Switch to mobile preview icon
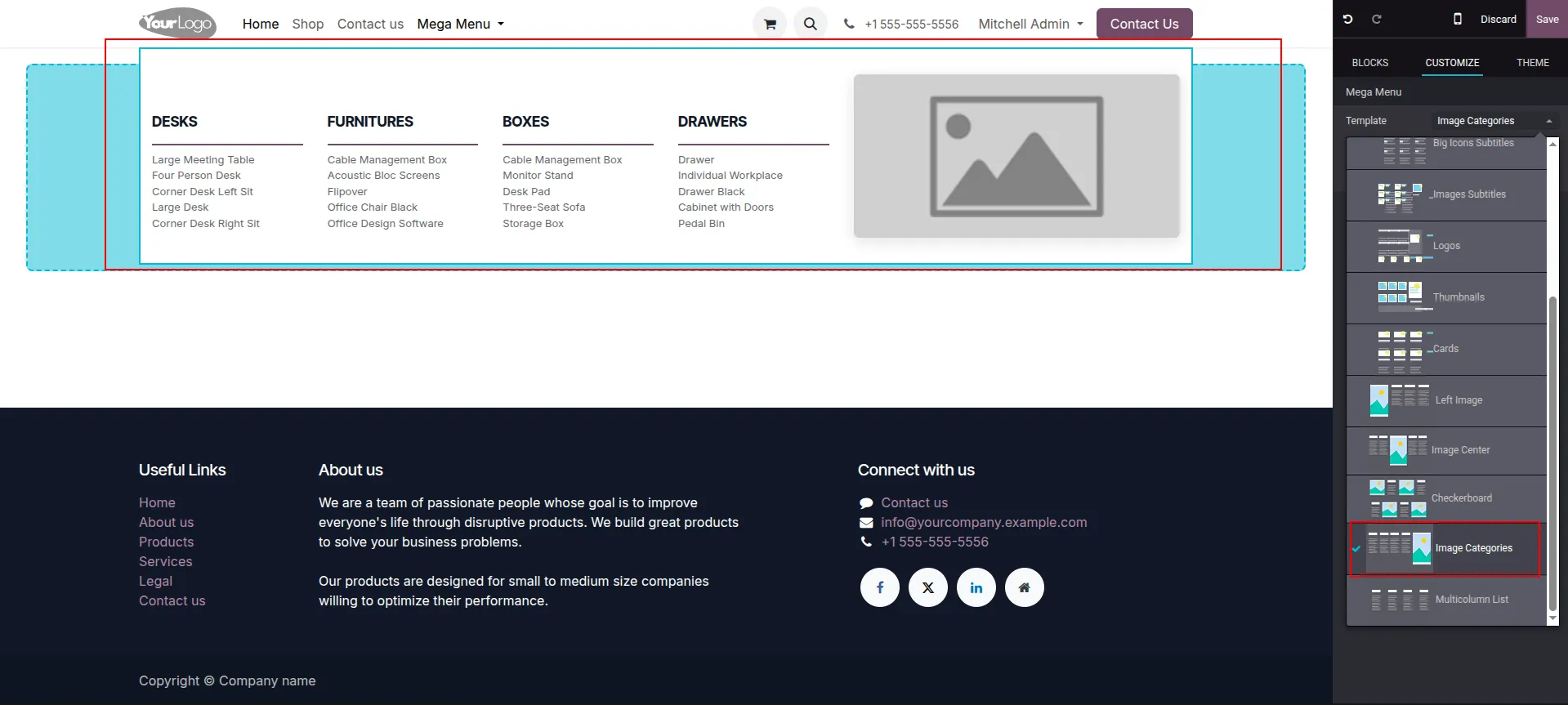Image resolution: width=1568 pixels, height=705 pixels. 1457,19
